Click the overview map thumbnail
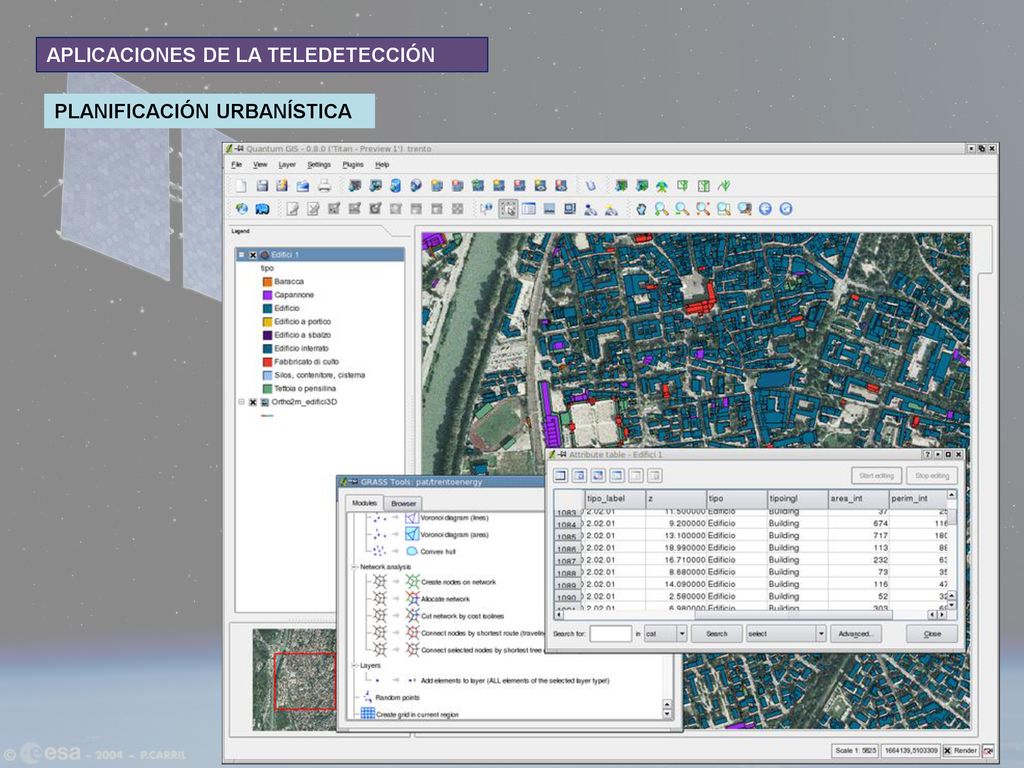 [x=295, y=679]
